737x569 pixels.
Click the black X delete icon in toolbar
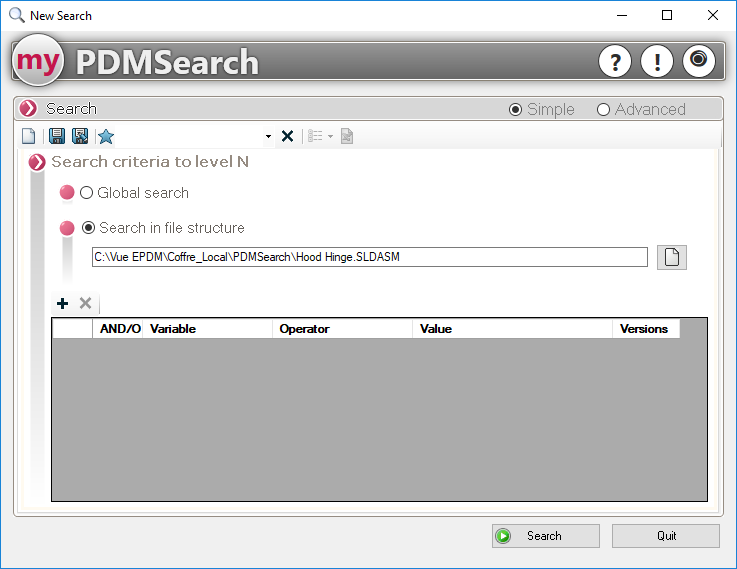tap(287, 136)
